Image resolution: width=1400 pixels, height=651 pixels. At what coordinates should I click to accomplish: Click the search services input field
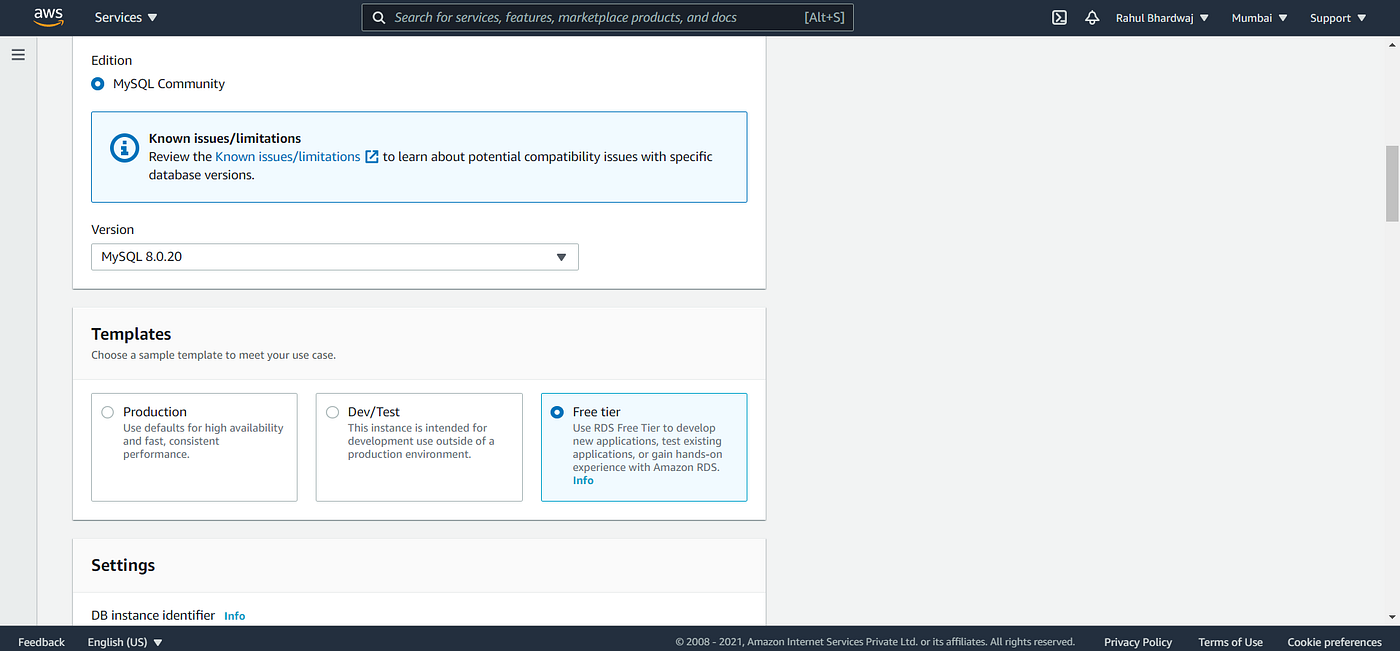click(607, 17)
